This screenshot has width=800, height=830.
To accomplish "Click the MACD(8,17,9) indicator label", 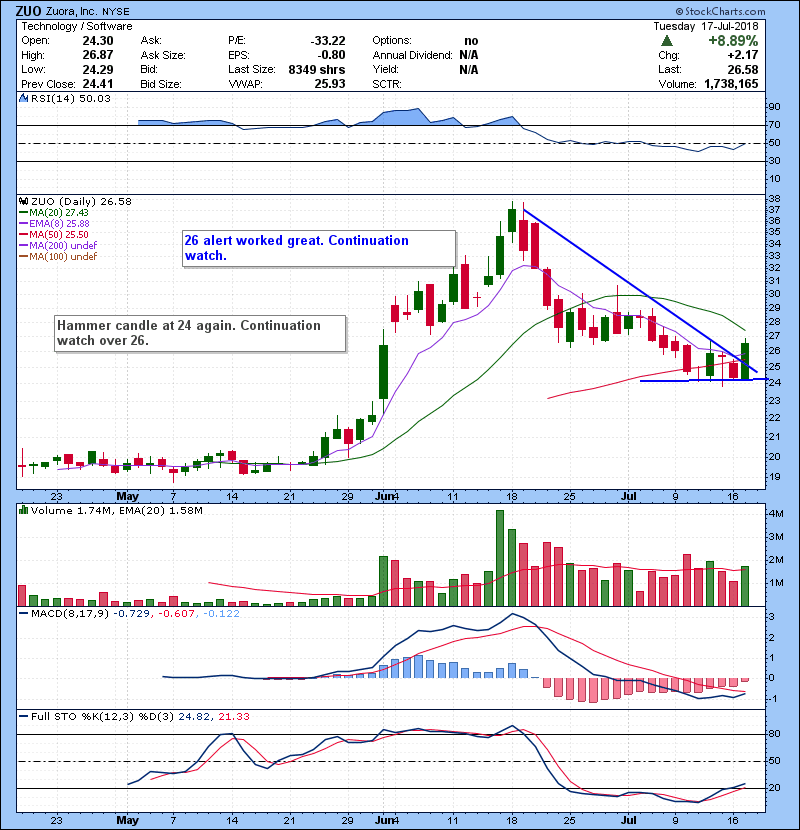I will (71, 614).
